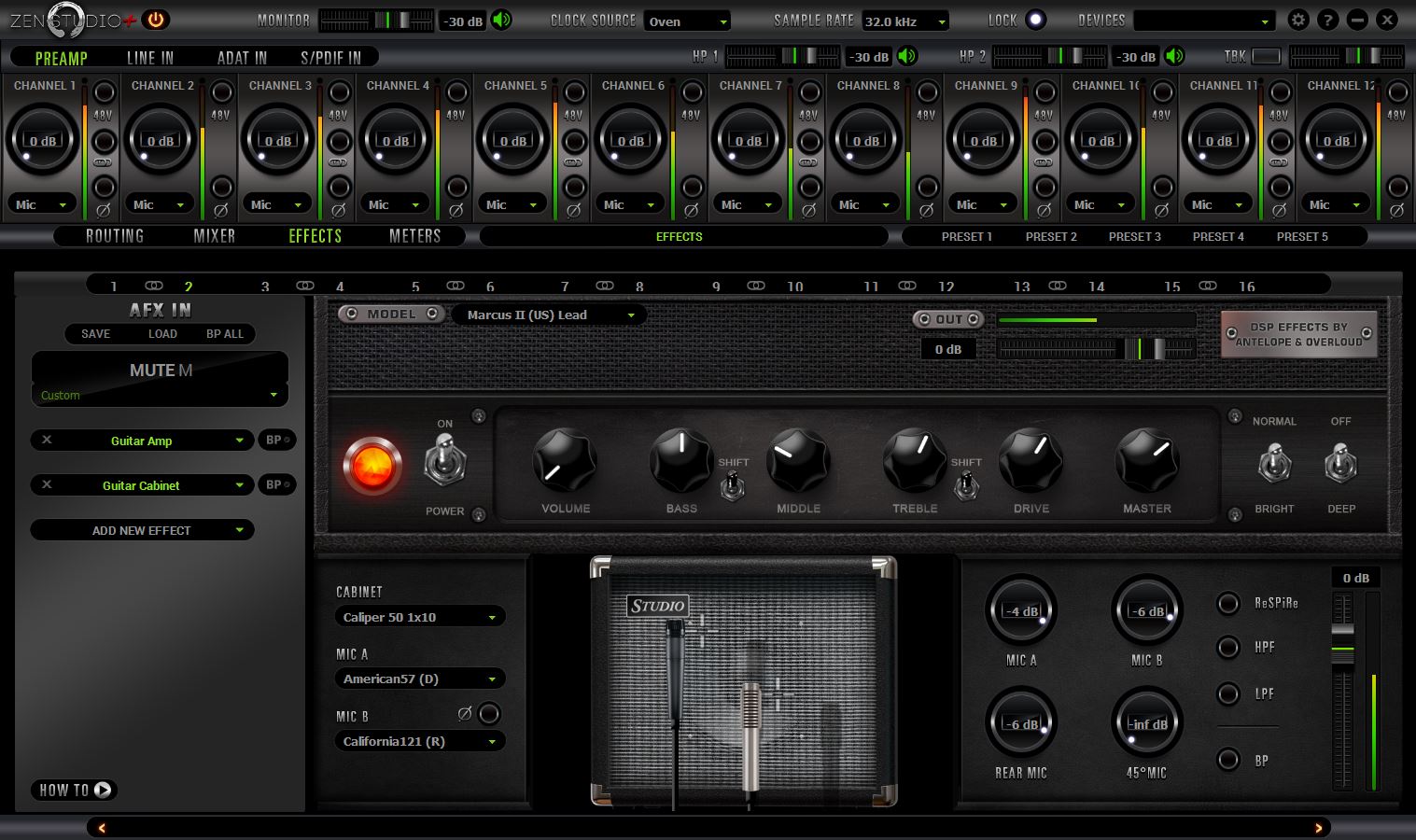Open settings with the gear icon
The width and height of the screenshot is (1416, 840).
1297,20
